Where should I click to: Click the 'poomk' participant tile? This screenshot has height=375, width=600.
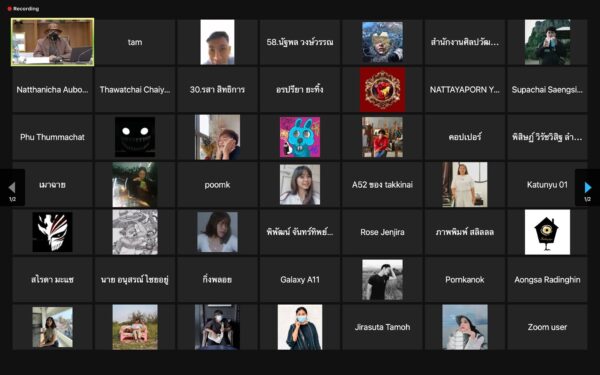tap(217, 184)
